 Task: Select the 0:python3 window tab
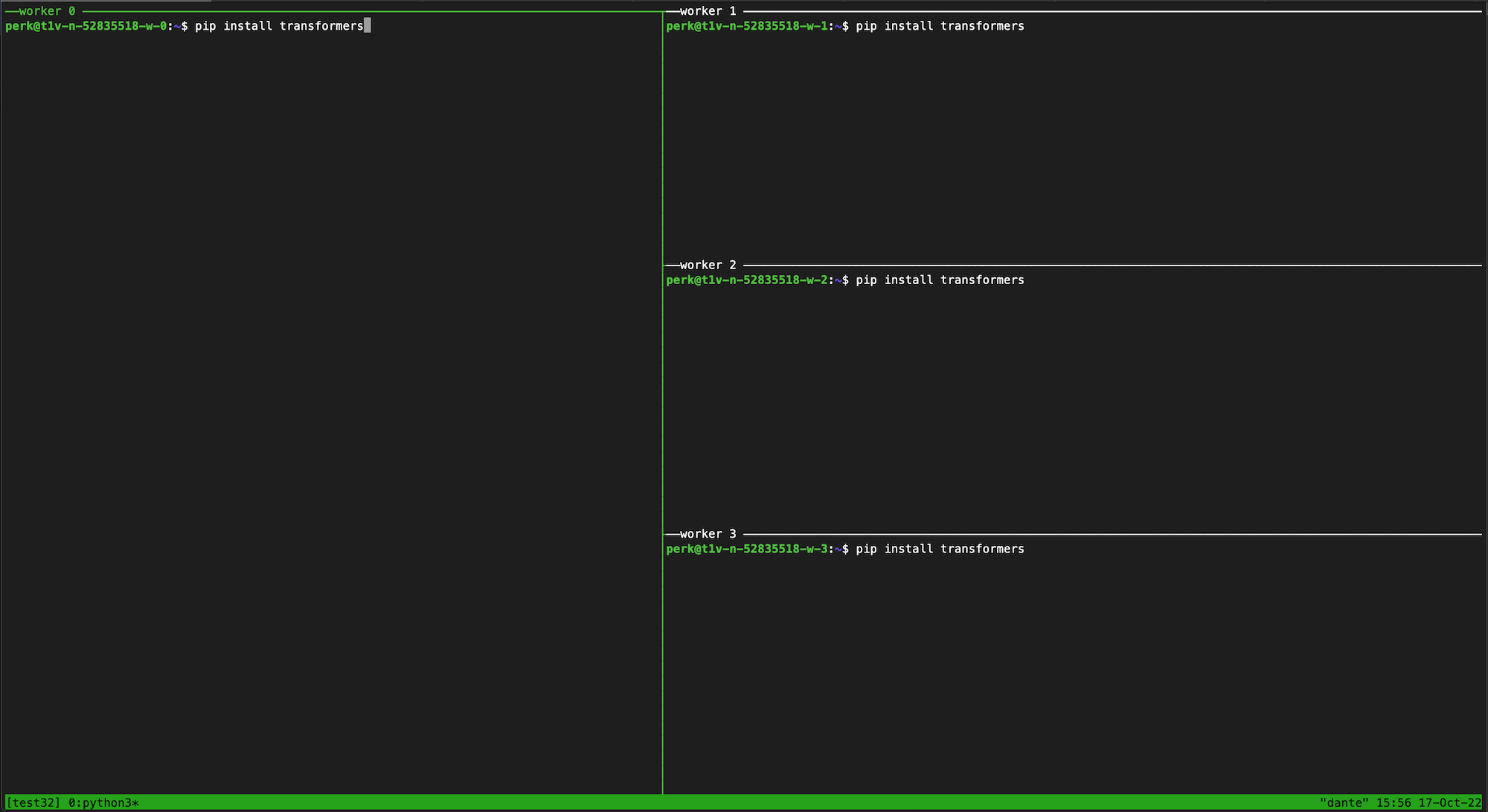[x=103, y=803]
